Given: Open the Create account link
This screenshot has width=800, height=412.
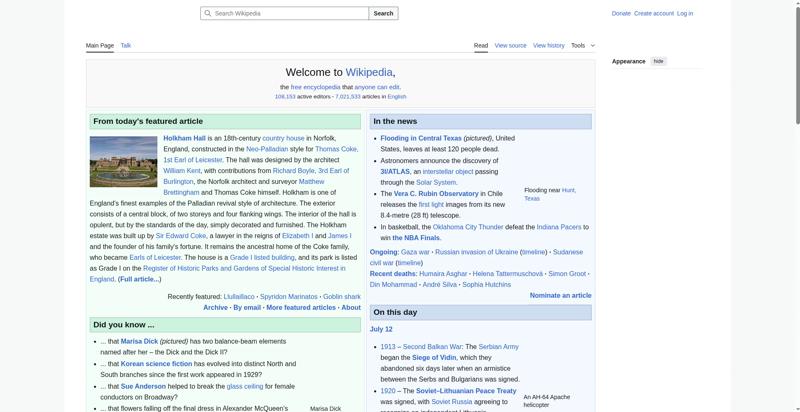Looking at the screenshot, I should coord(654,14).
